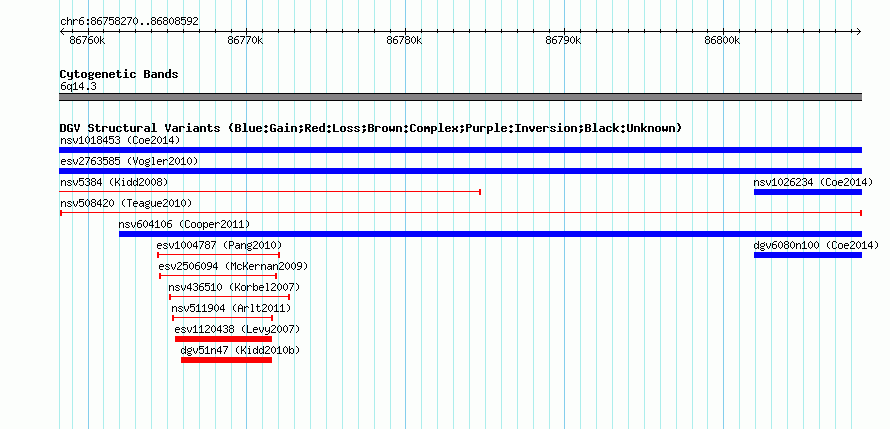Click the nsv5384 (Kidd2008) label
890x429 pixels.
(x=114, y=182)
